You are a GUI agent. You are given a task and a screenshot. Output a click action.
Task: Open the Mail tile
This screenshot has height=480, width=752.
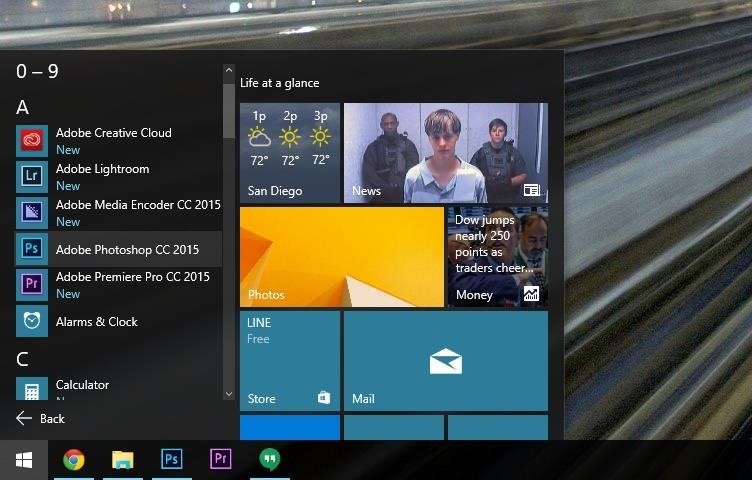pyautogui.click(x=446, y=361)
